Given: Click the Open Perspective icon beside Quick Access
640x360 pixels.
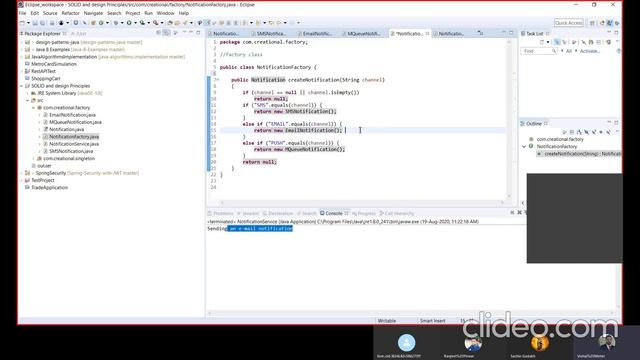Looking at the screenshot, I should pyautogui.click(x=591, y=23).
